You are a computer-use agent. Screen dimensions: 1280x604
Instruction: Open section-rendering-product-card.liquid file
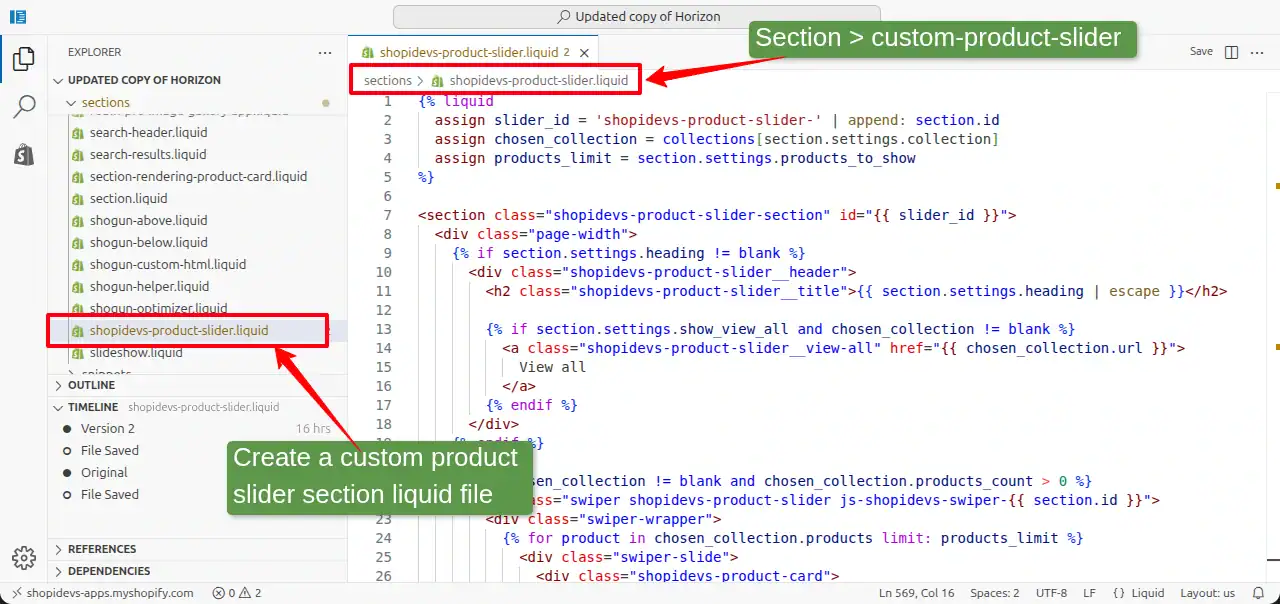pyautogui.click(x=198, y=176)
